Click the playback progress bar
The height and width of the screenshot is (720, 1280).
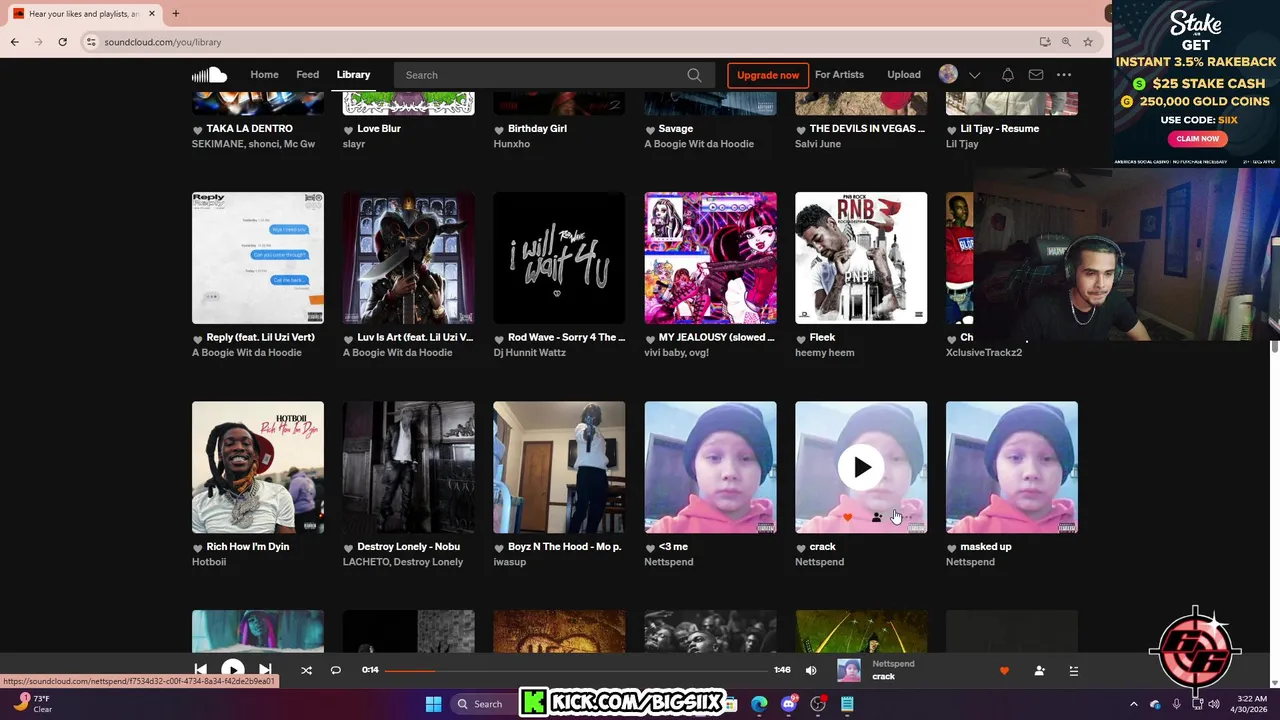coord(577,670)
